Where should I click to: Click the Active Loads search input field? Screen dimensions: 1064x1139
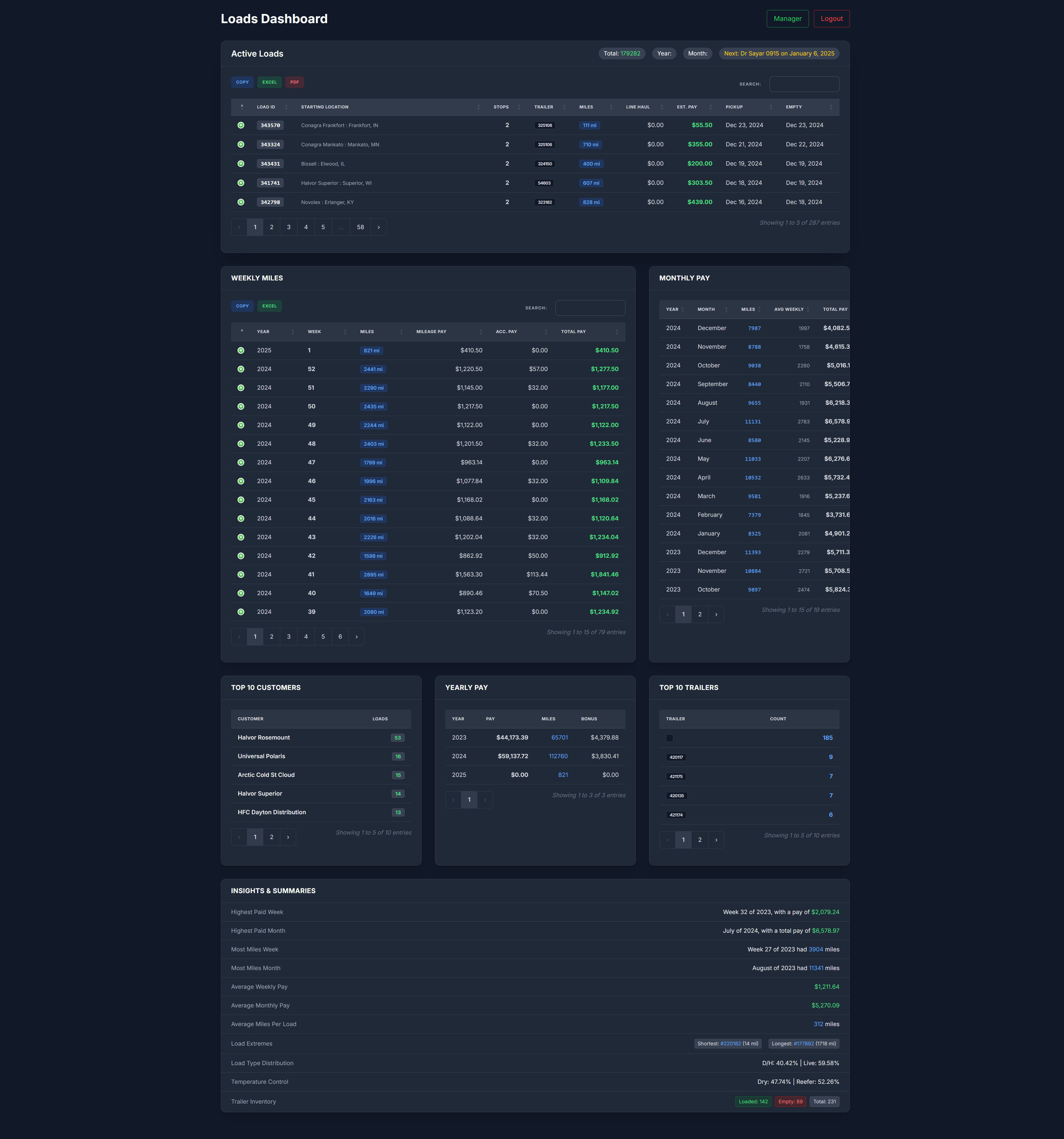pyautogui.click(x=804, y=84)
